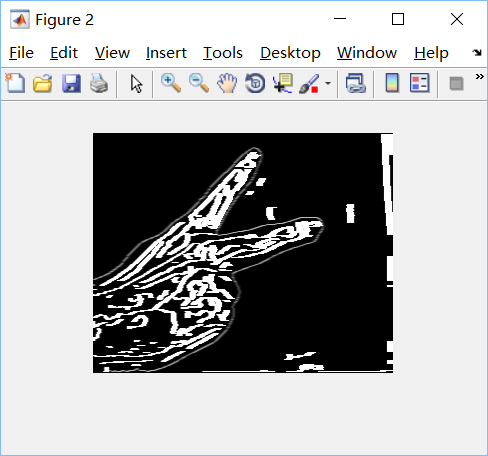The height and width of the screenshot is (456, 488).
Task: Expand the Brush color dropdown arrow
Action: pyautogui.click(x=328, y=83)
